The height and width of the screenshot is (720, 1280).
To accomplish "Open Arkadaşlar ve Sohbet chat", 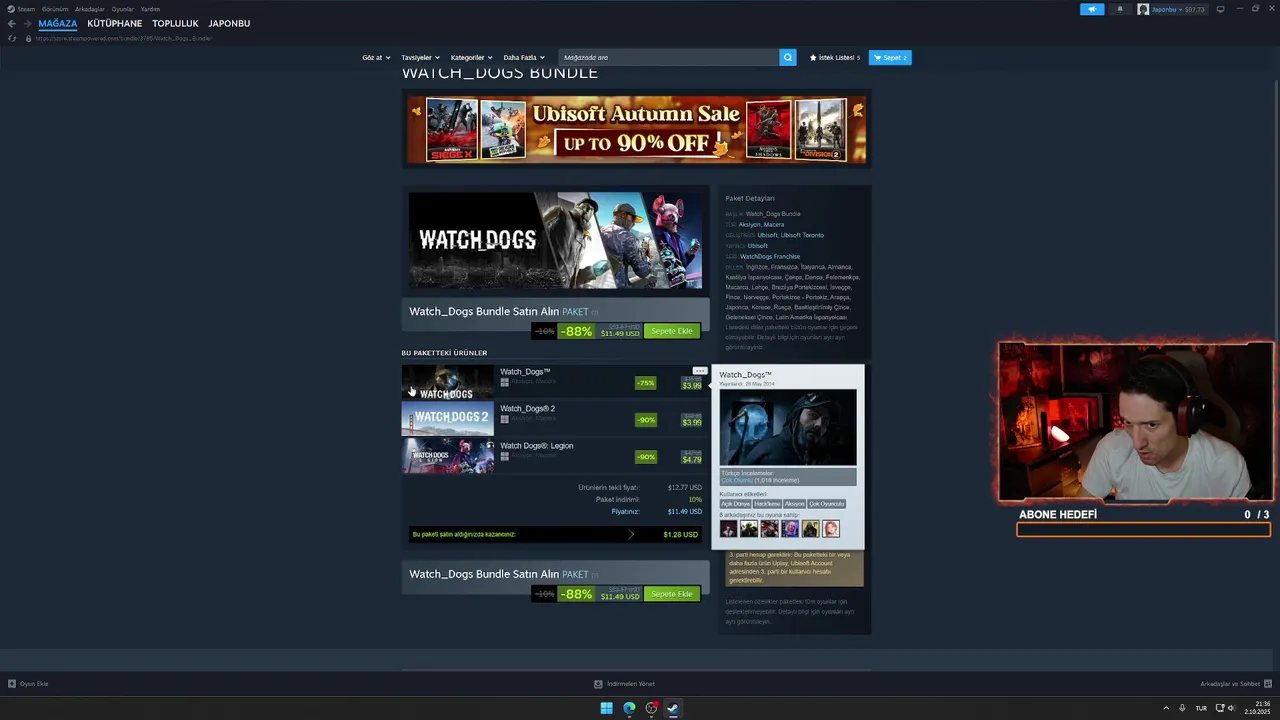I will click(x=1236, y=684).
